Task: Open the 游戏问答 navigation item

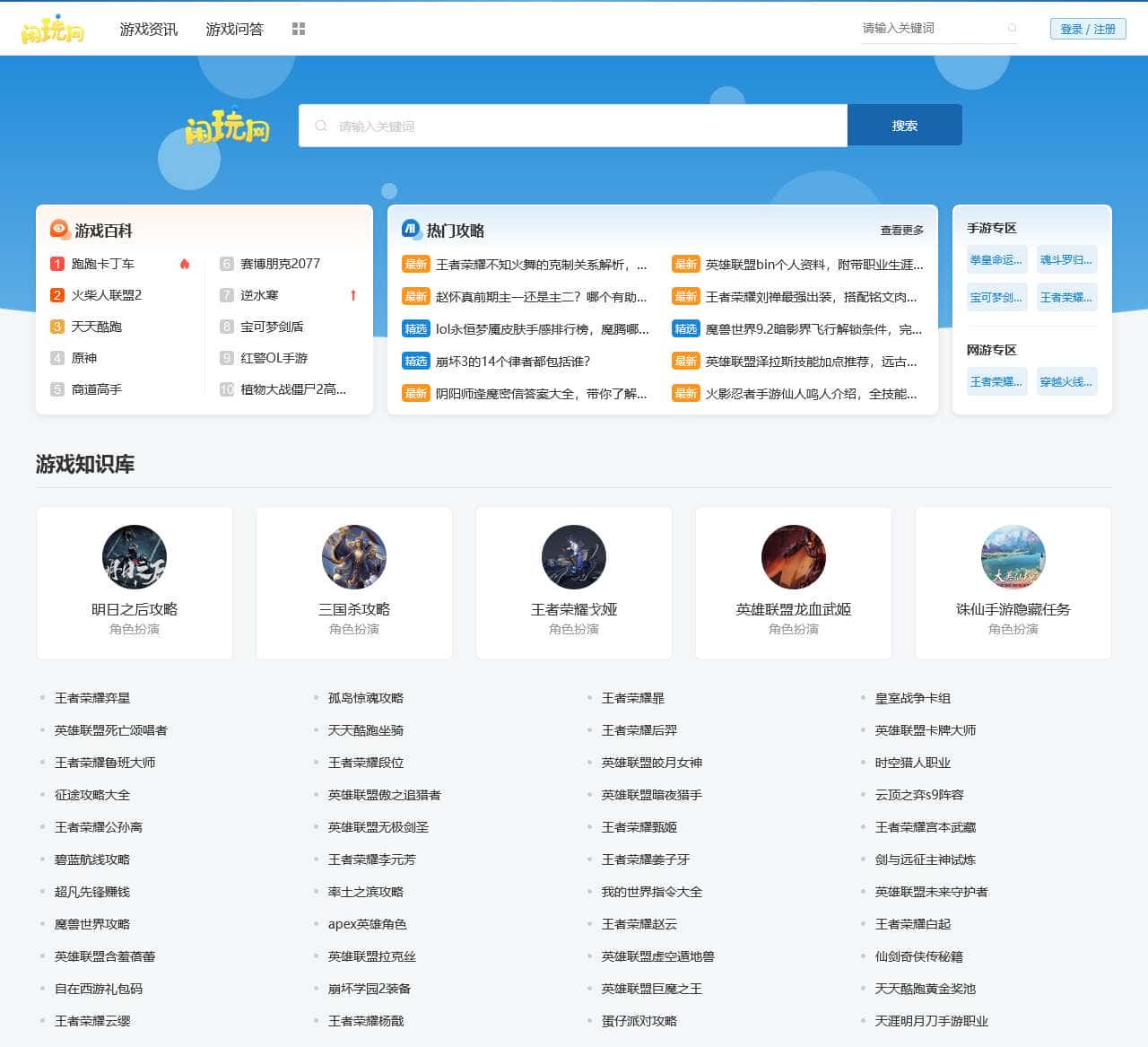Action: (x=235, y=30)
